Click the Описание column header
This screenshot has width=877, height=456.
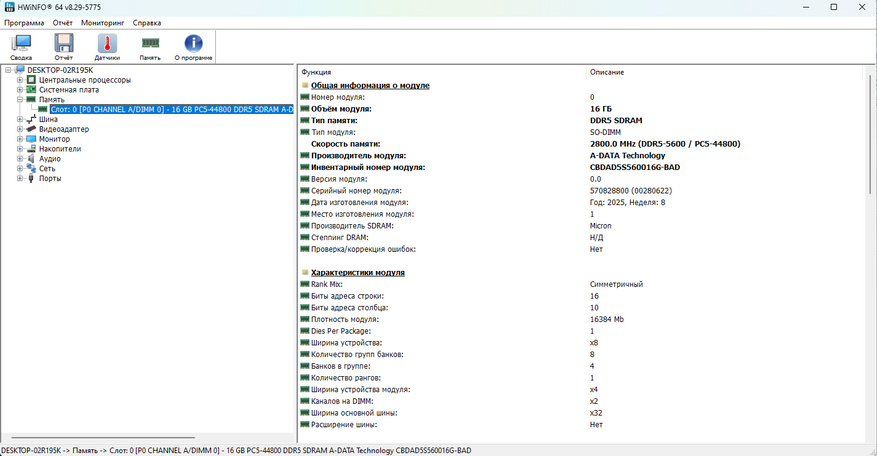pyautogui.click(x=607, y=72)
